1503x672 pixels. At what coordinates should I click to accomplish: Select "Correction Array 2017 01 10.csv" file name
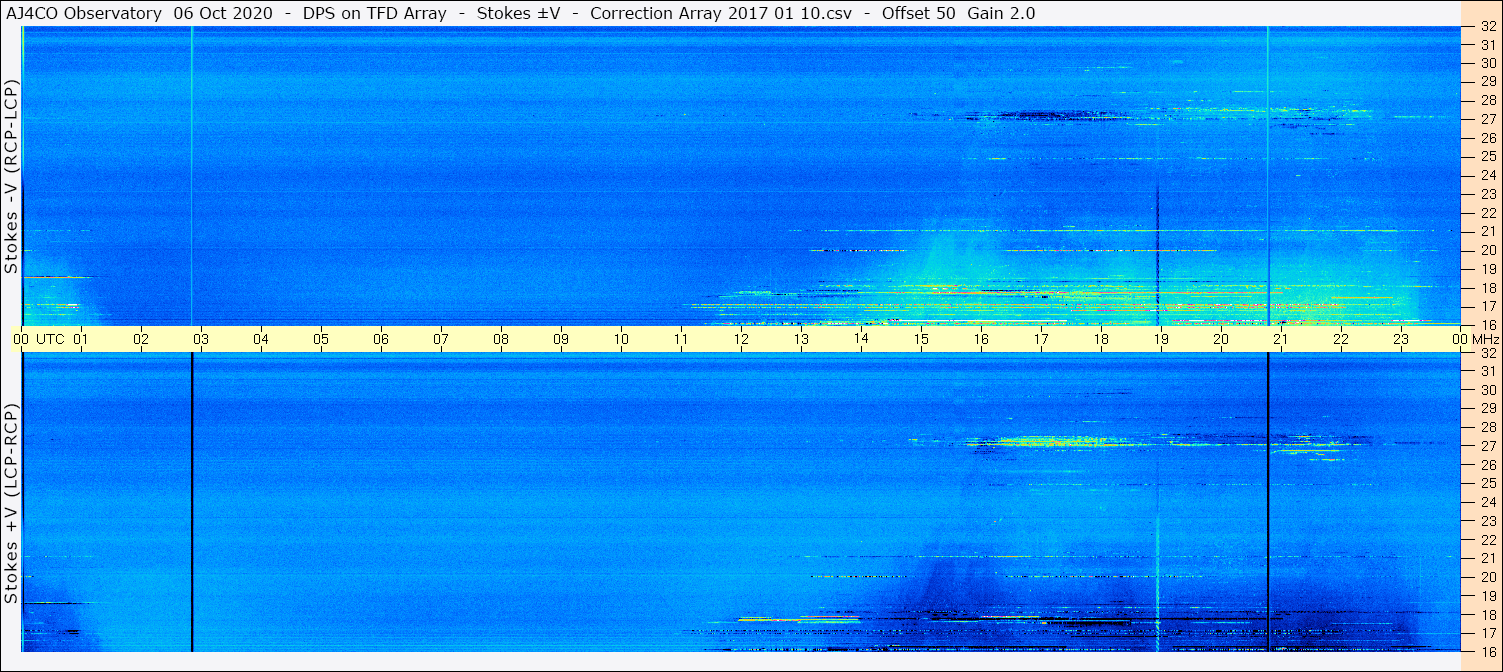point(720,13)
